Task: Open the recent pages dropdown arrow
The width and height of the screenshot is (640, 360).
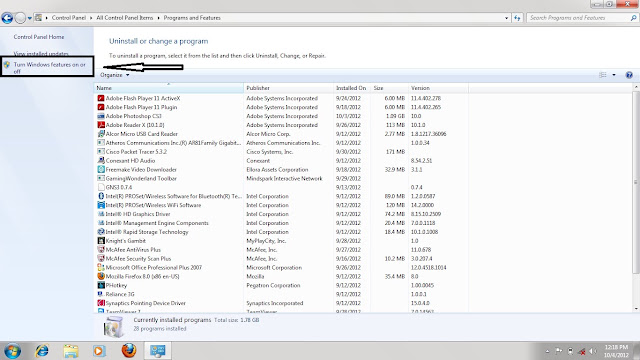Action: [x=29, y=18]
